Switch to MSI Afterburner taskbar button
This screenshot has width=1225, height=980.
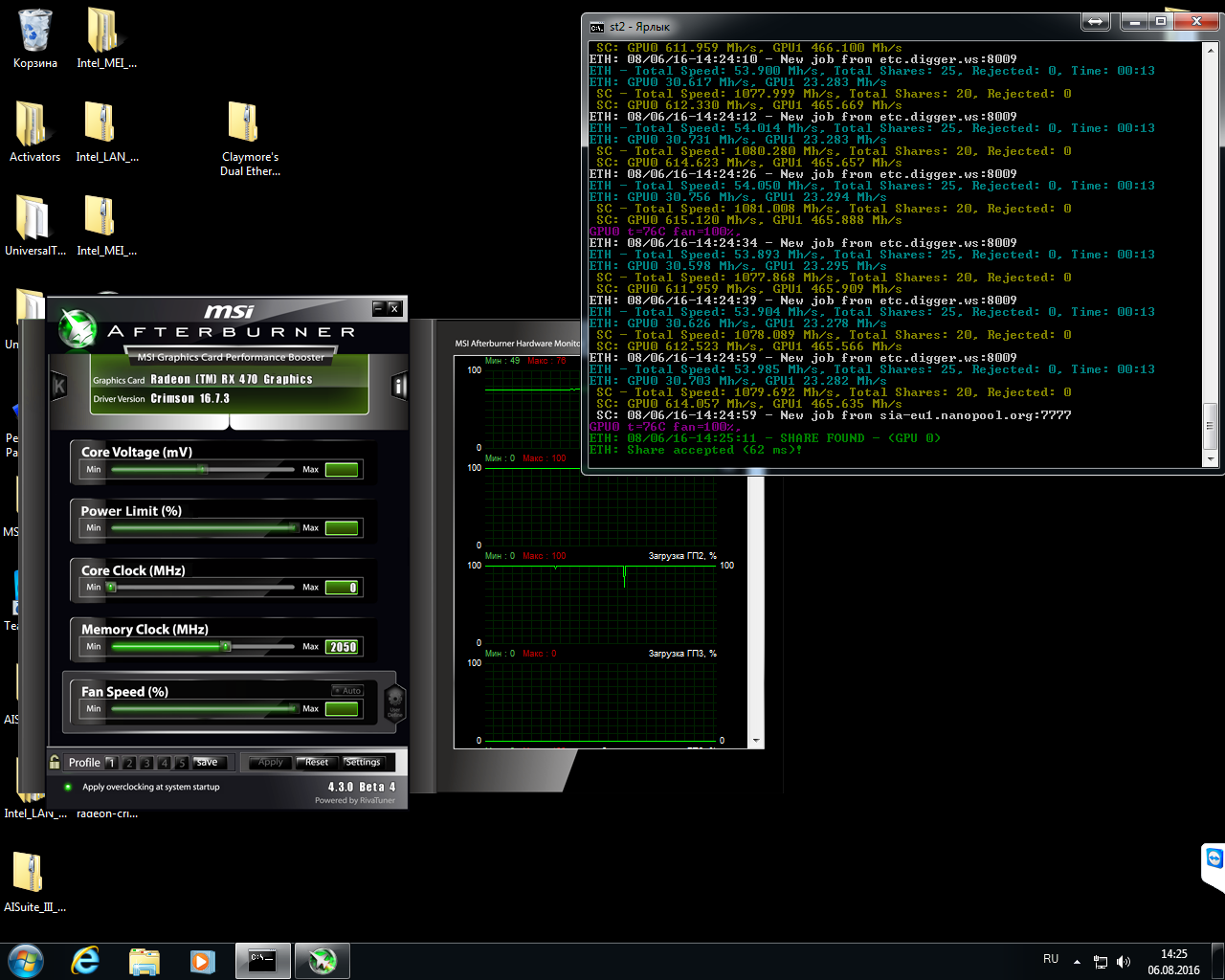point(323,961)
